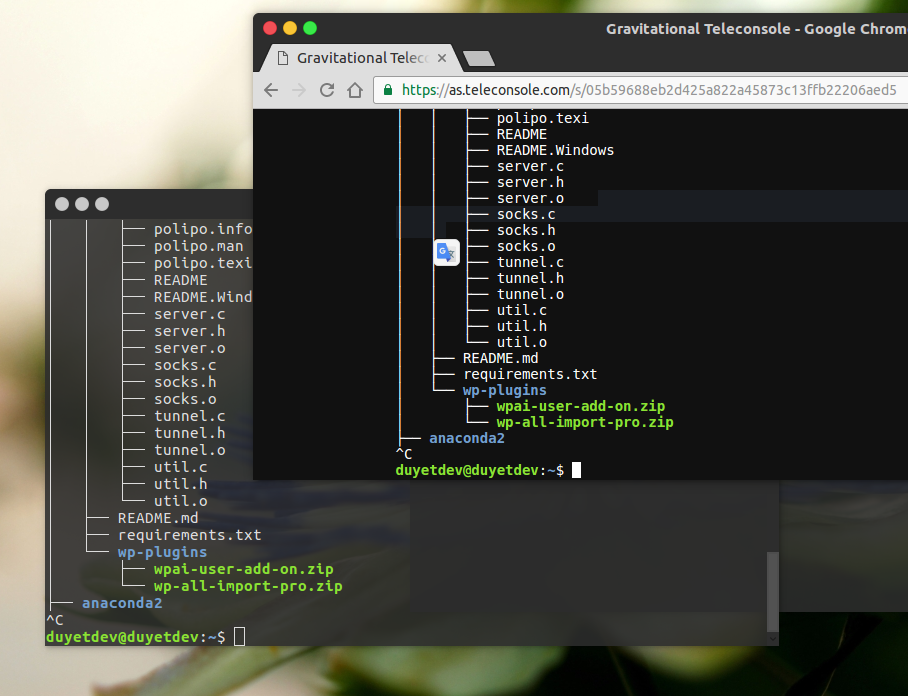Click tunnel.c in the local terminal

pos(189,416)
